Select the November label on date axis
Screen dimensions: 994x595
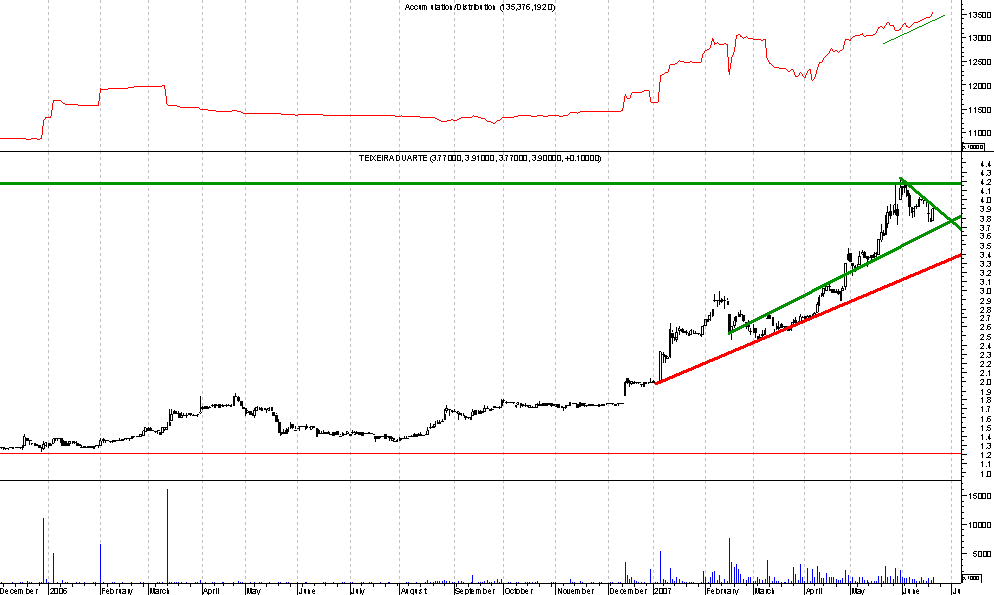pyautogui.click(x=576, y=591)
